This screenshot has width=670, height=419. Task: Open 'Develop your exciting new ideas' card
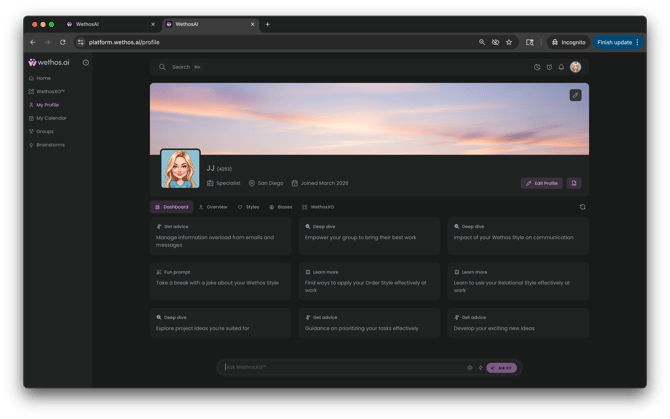coord(518,323)
